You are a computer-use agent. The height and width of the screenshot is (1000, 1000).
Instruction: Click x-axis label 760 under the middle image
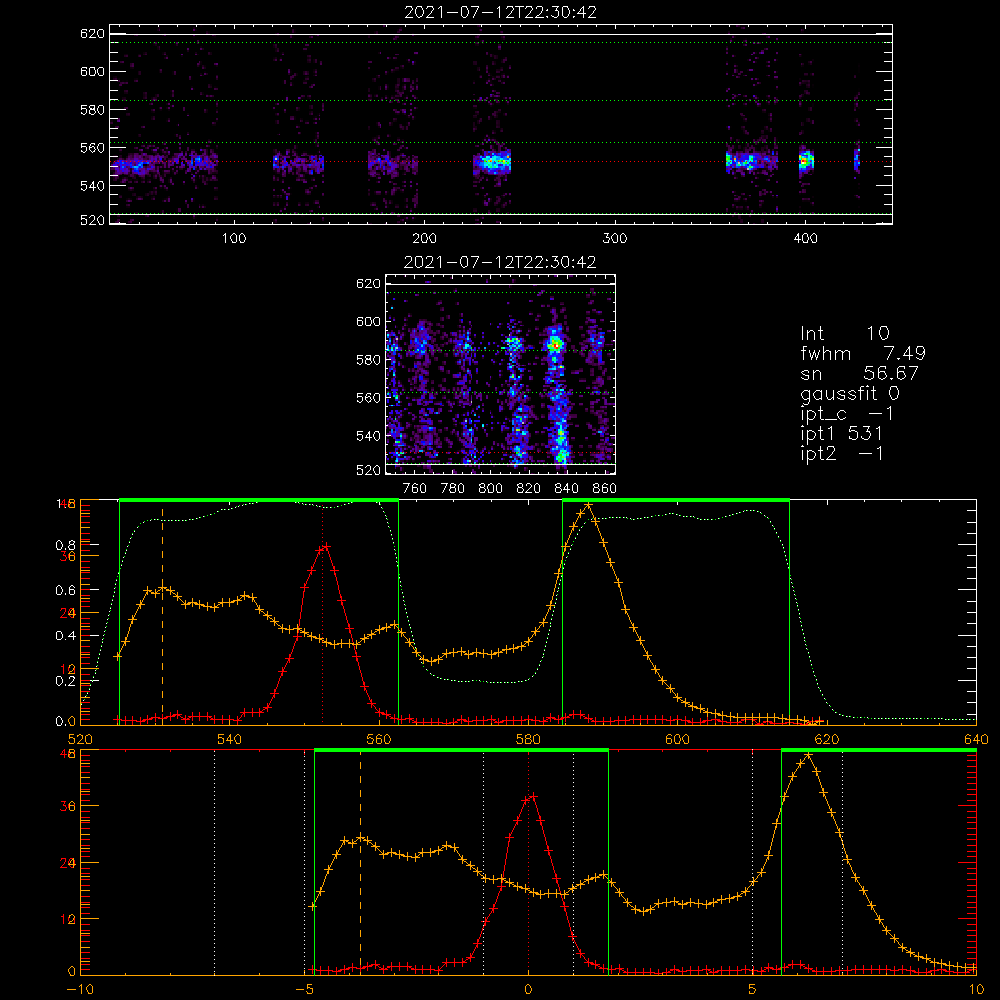click(415, 489)
